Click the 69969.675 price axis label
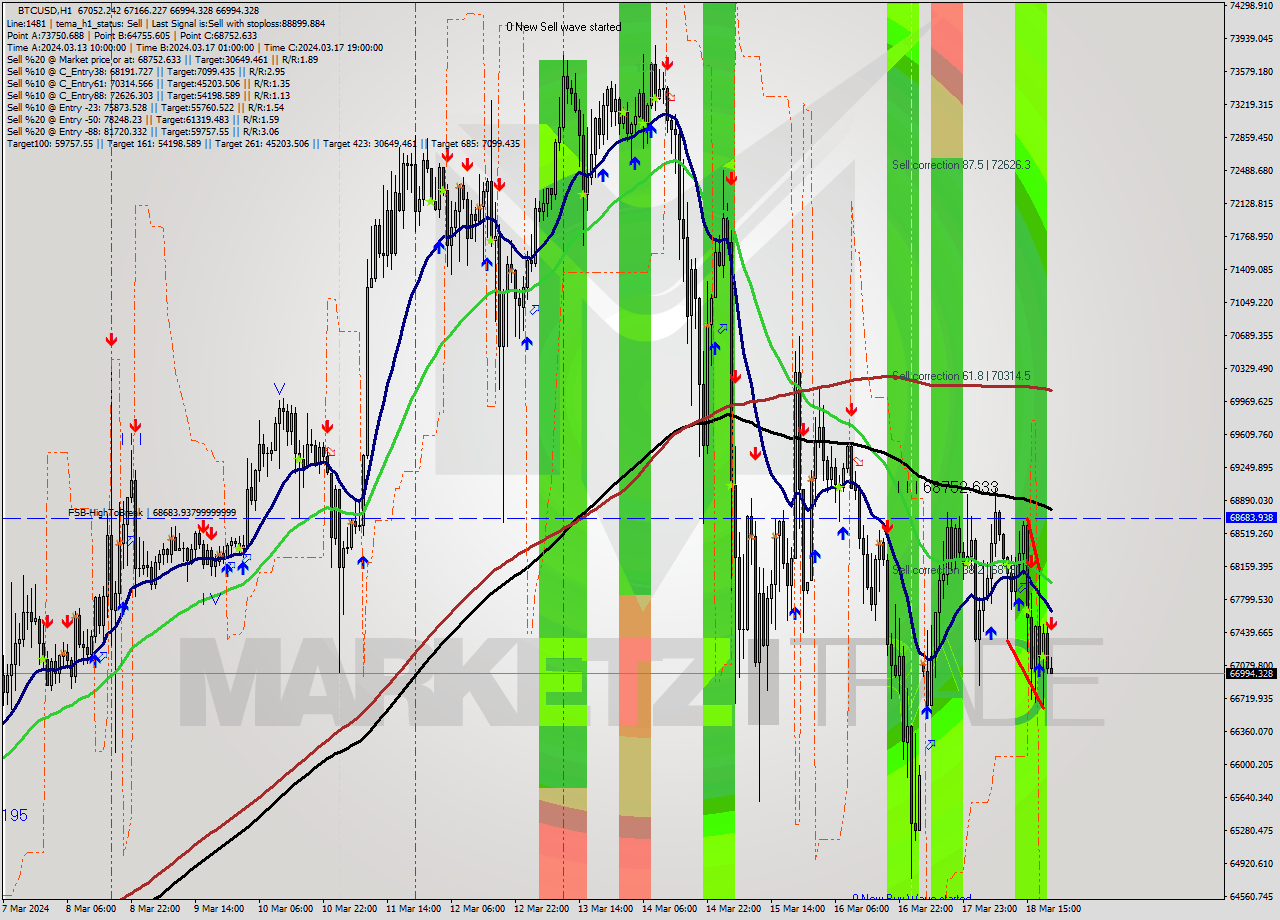 click(1251, 401)
